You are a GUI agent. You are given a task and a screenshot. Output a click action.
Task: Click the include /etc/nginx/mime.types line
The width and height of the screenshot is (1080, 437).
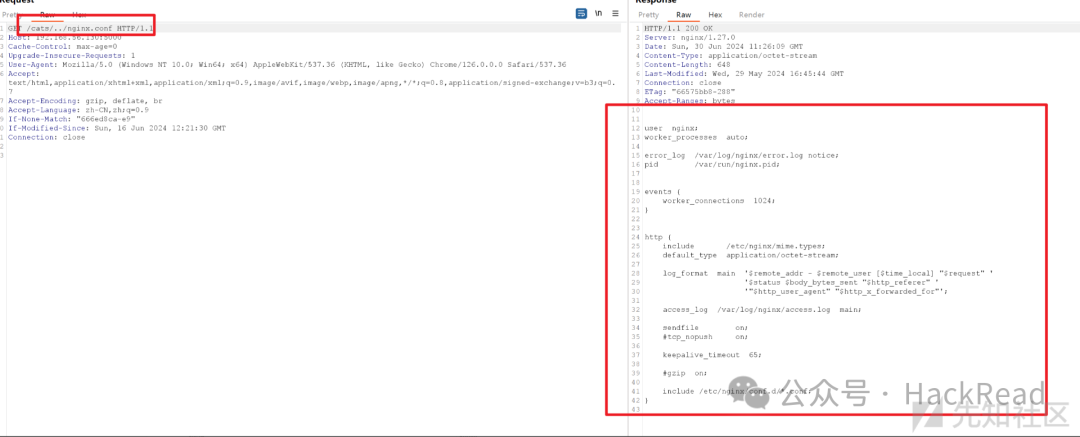743,246
